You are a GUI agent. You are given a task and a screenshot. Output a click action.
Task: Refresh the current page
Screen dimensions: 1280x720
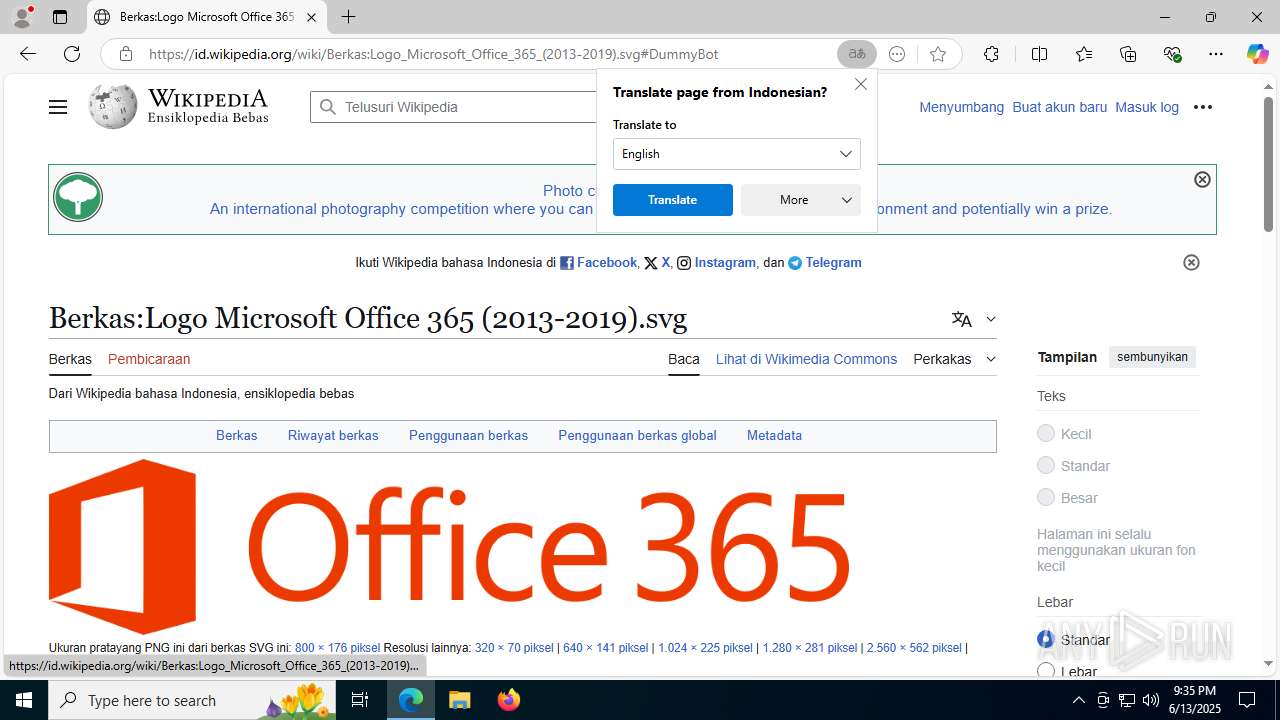click(72, 54)
